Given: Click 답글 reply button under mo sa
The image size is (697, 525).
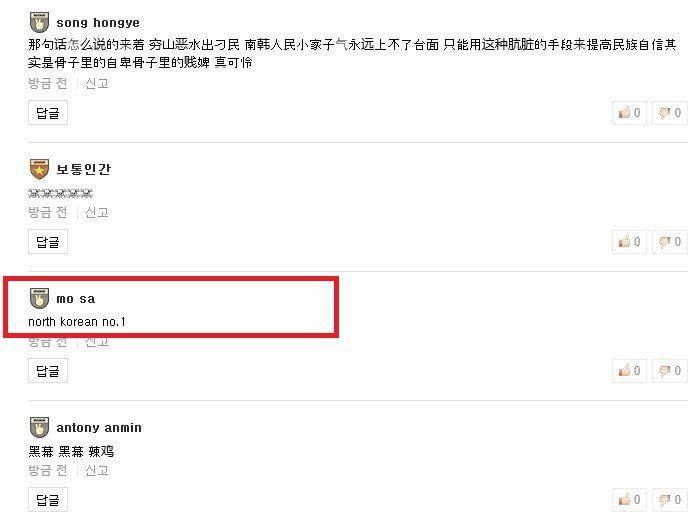Looking at the screenshot, I should (x=48, y=370).
